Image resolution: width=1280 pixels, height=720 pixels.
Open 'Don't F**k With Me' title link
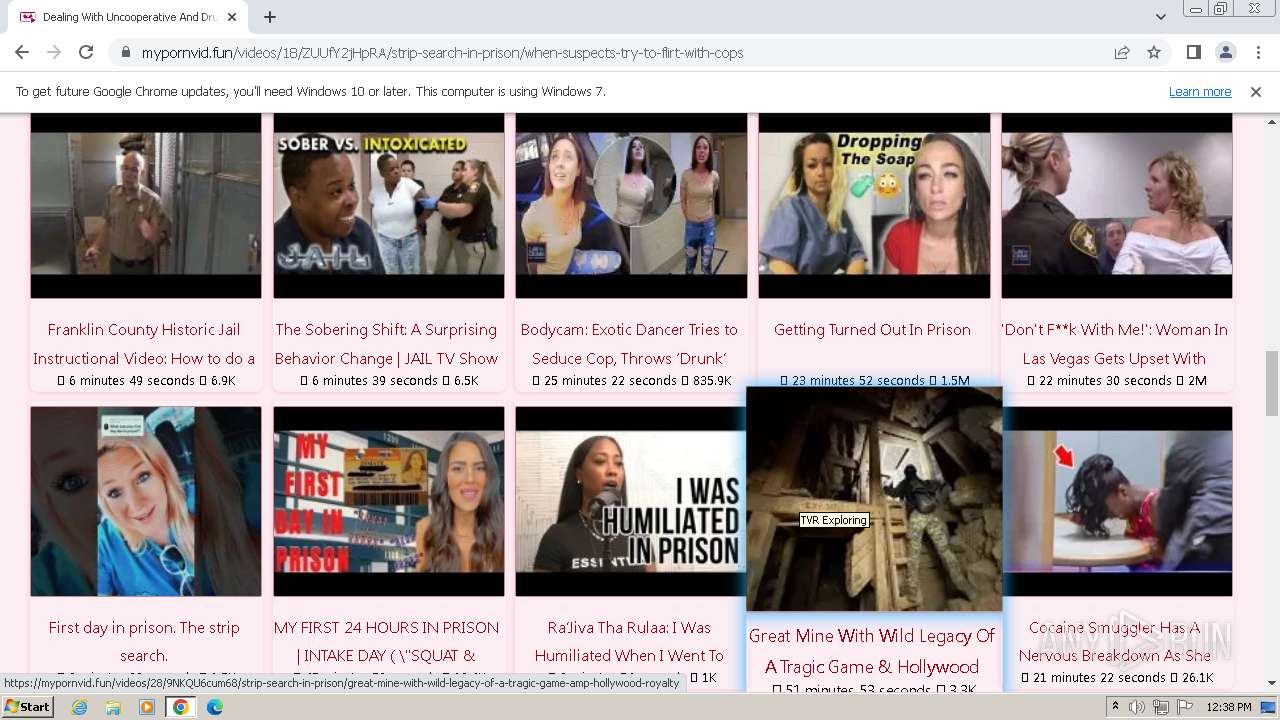tap(1114, 343)
